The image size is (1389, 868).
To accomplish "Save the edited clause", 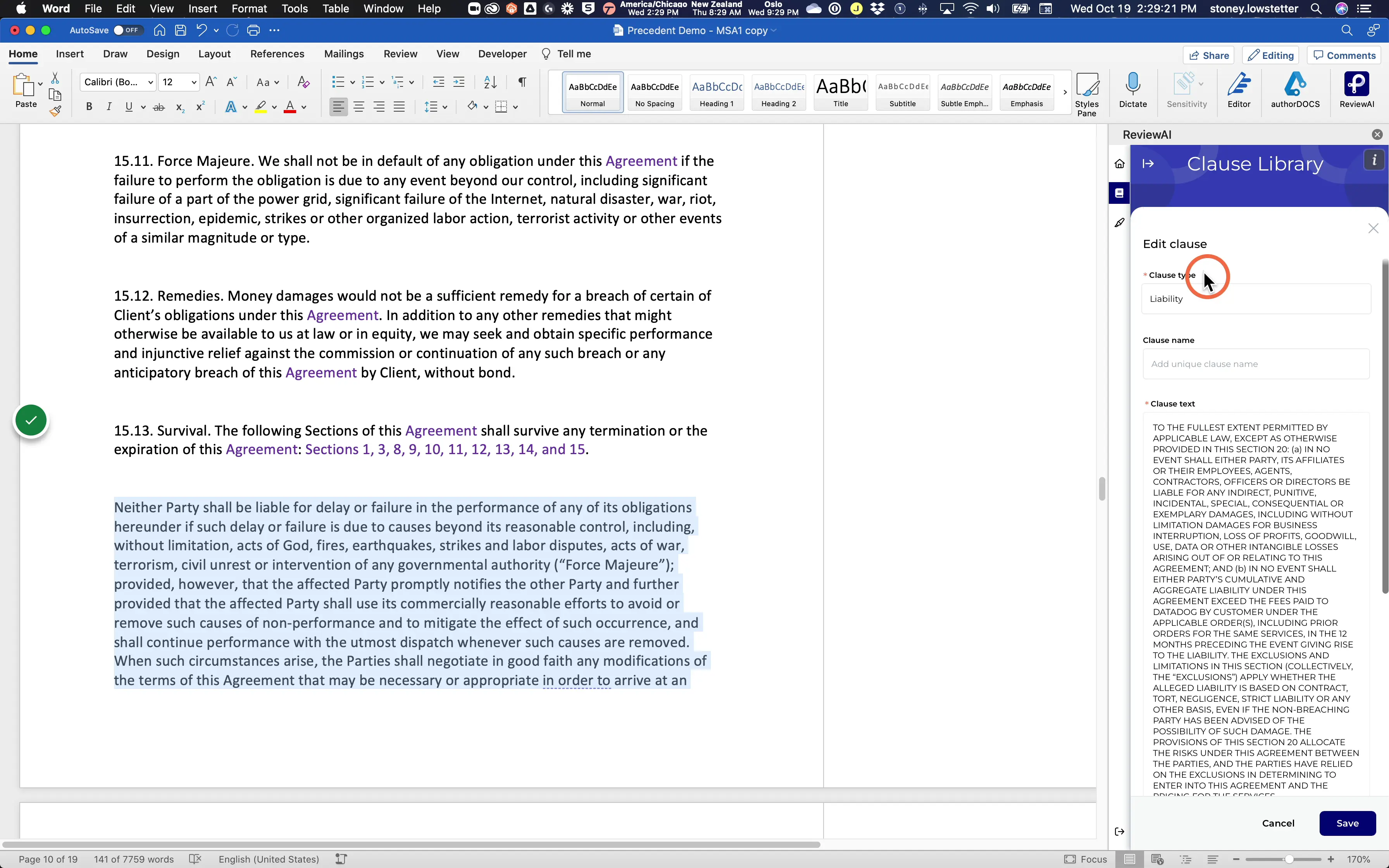I will click(x=1347, y=823).
